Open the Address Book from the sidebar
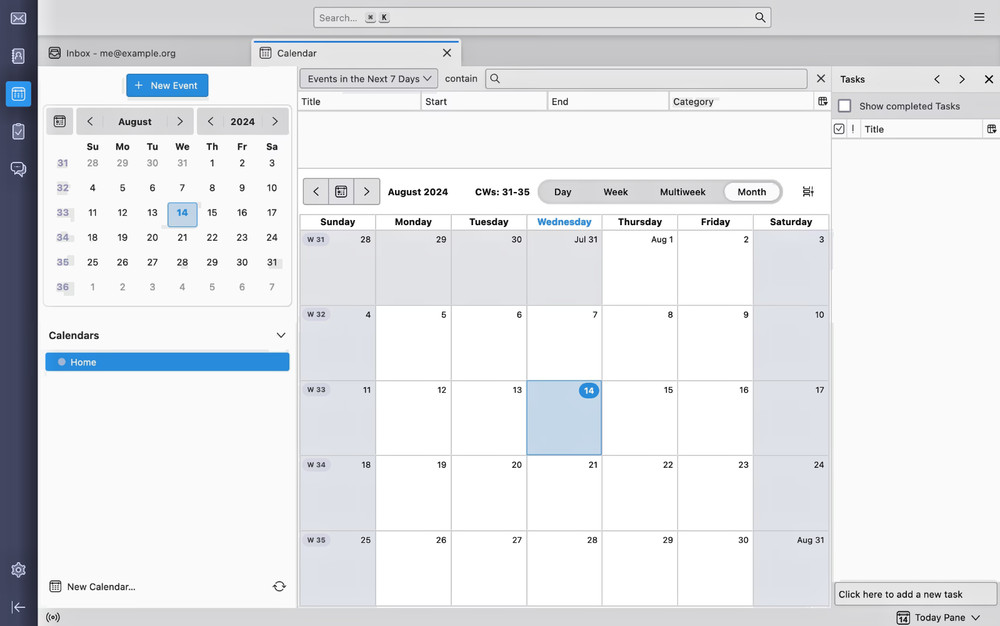 [17, 55]
